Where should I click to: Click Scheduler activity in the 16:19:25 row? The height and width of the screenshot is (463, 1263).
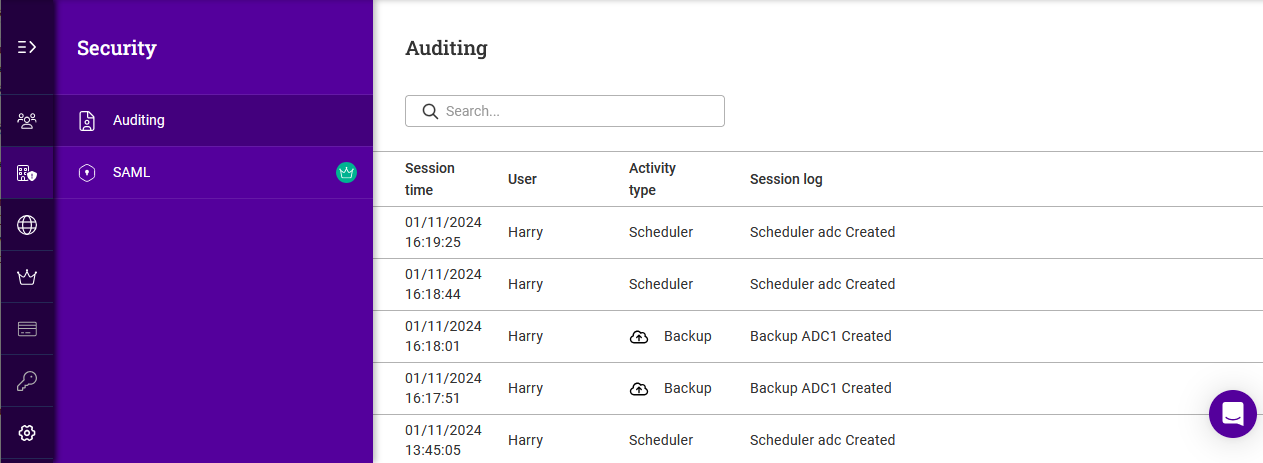coord(661,232)
